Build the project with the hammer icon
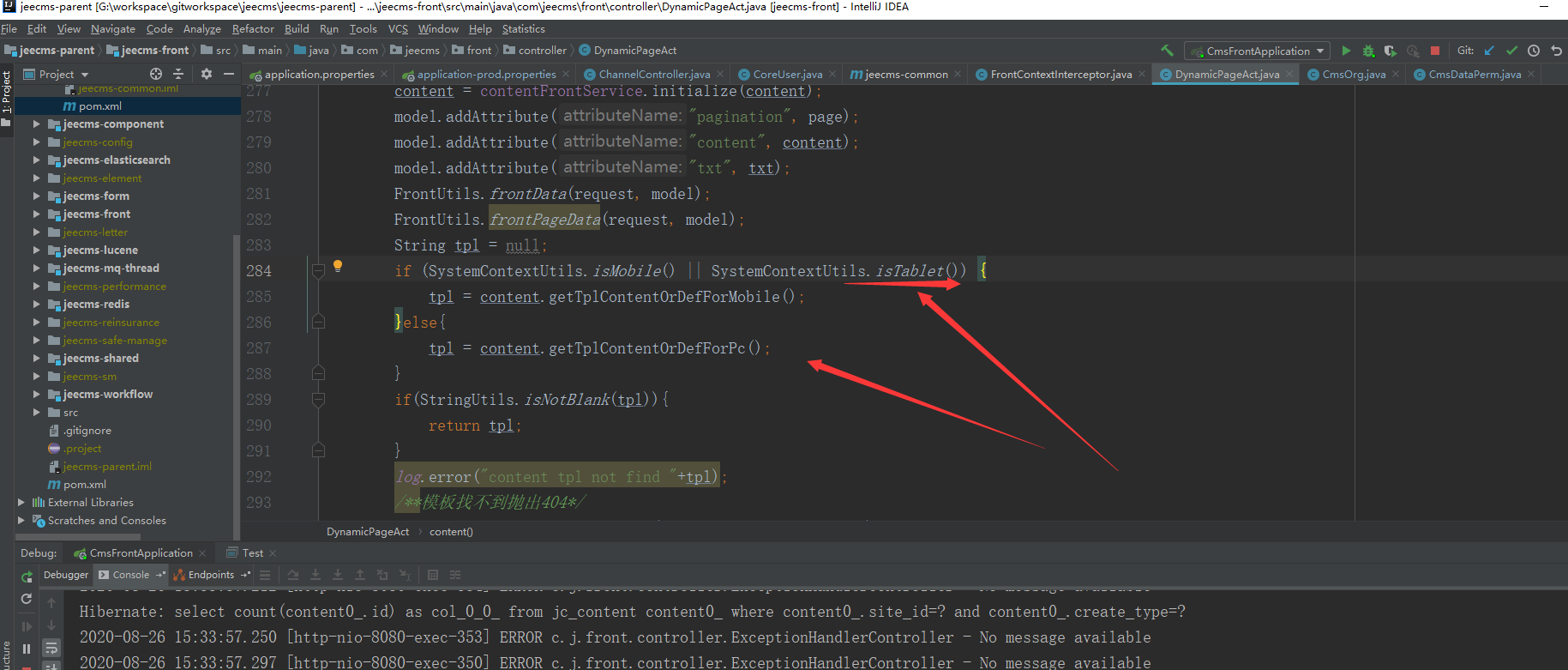This screenshot has height=670, width=1568. point(1167,51)
